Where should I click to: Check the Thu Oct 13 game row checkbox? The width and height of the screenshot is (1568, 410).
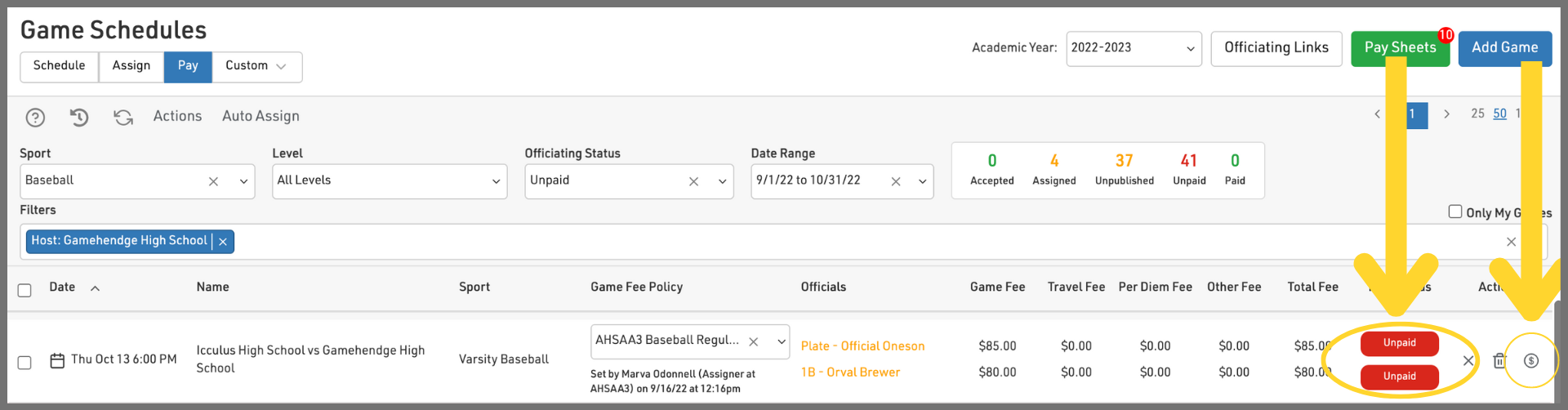click(24, 362)
